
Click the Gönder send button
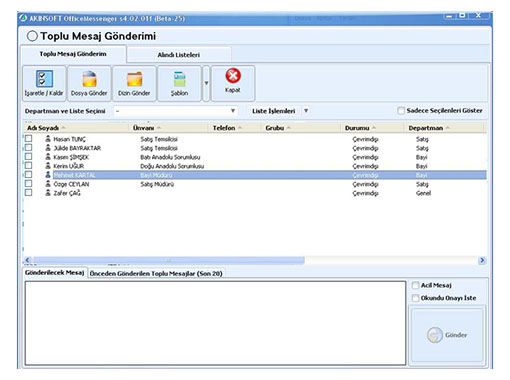(x=447, y=335)
